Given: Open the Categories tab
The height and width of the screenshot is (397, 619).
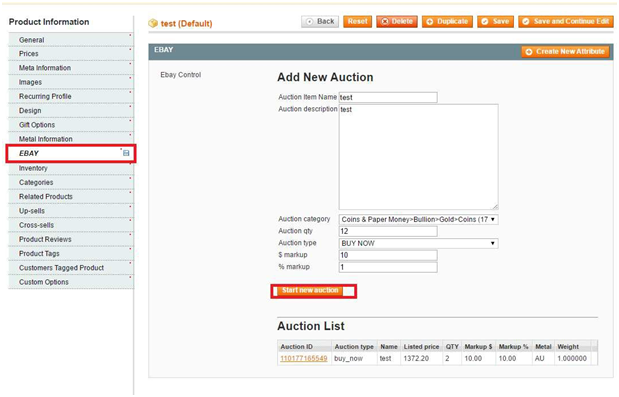Looking at the screenshot, I should (71, 182).
